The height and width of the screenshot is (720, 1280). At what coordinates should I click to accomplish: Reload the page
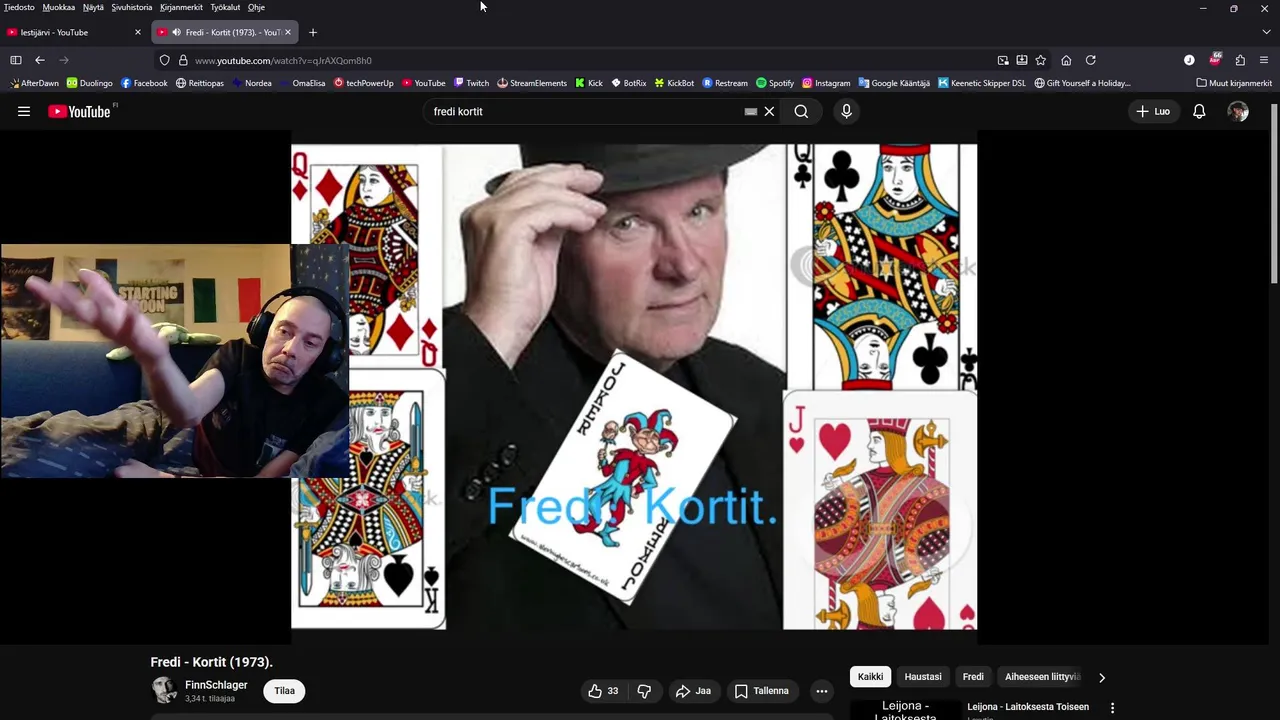[x=1091, y=60]
